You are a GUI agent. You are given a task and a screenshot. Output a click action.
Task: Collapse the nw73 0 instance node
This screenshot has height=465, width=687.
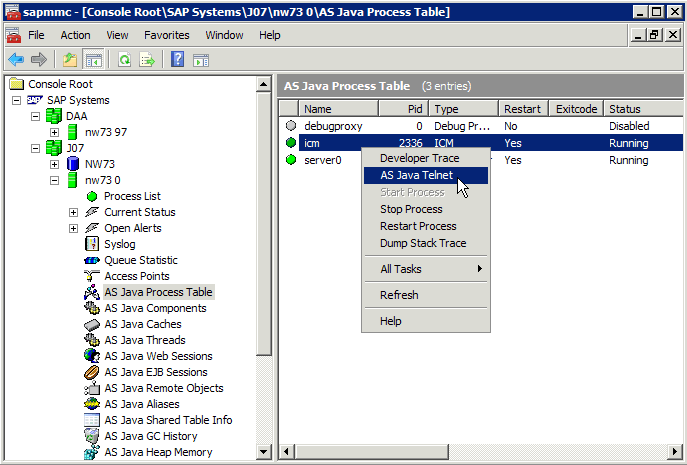click(x=54, y=180)
